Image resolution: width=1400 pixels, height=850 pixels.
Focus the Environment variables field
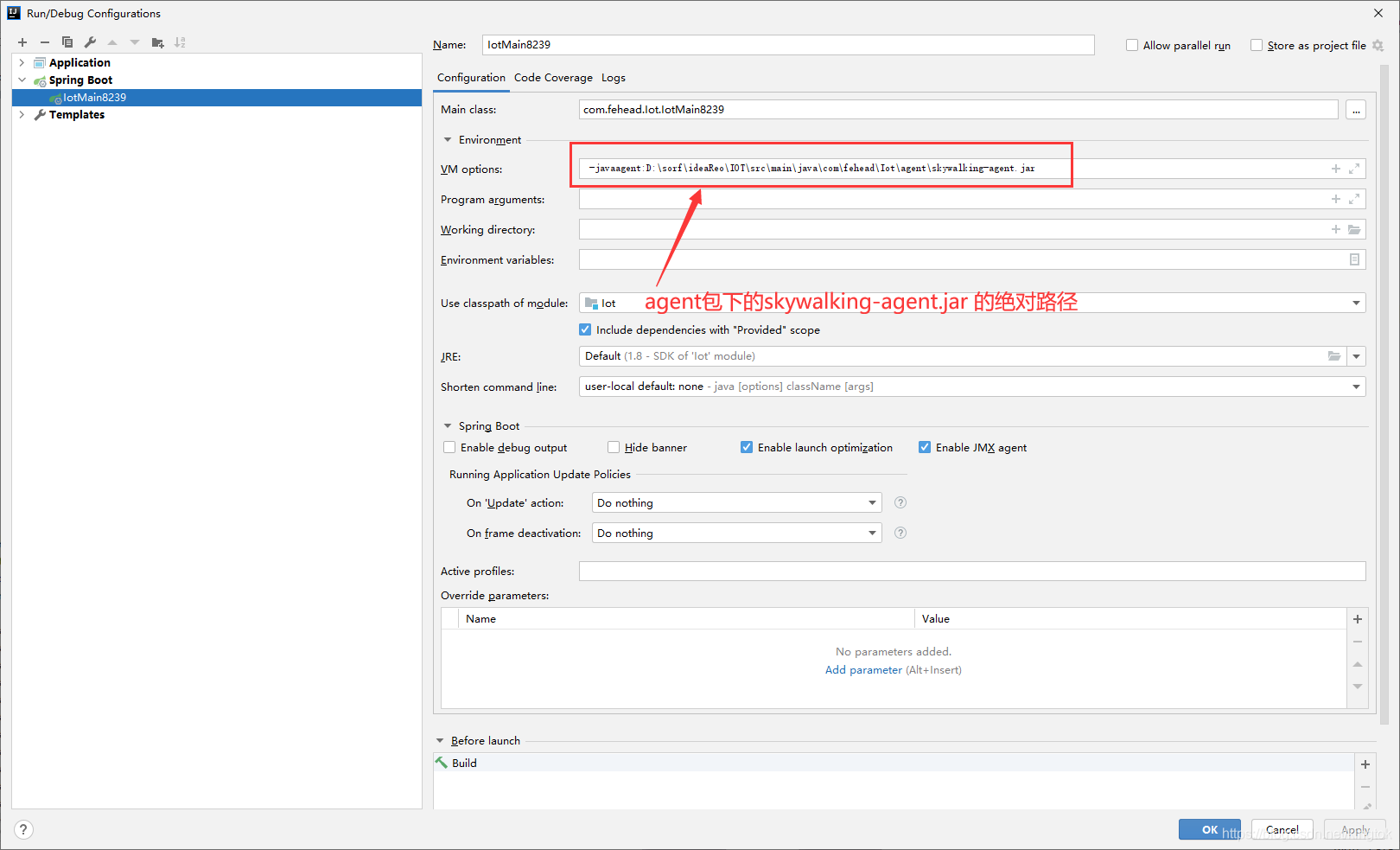[x=972, y=259]
